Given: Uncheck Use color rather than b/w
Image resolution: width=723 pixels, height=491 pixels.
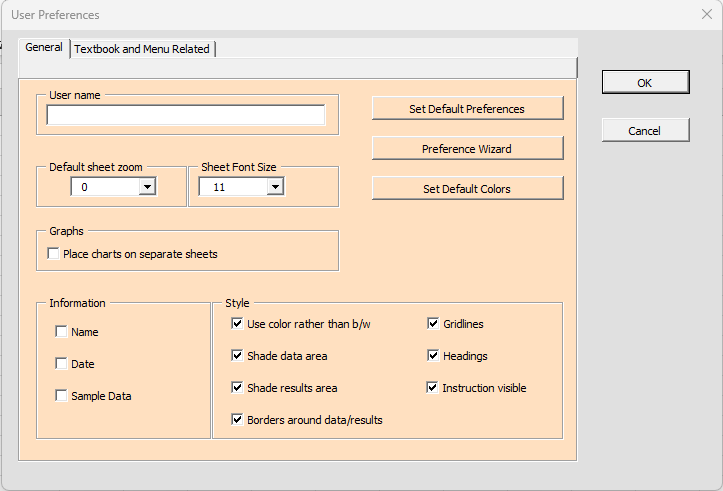Looking at the screenshot, I should (237, 324).
